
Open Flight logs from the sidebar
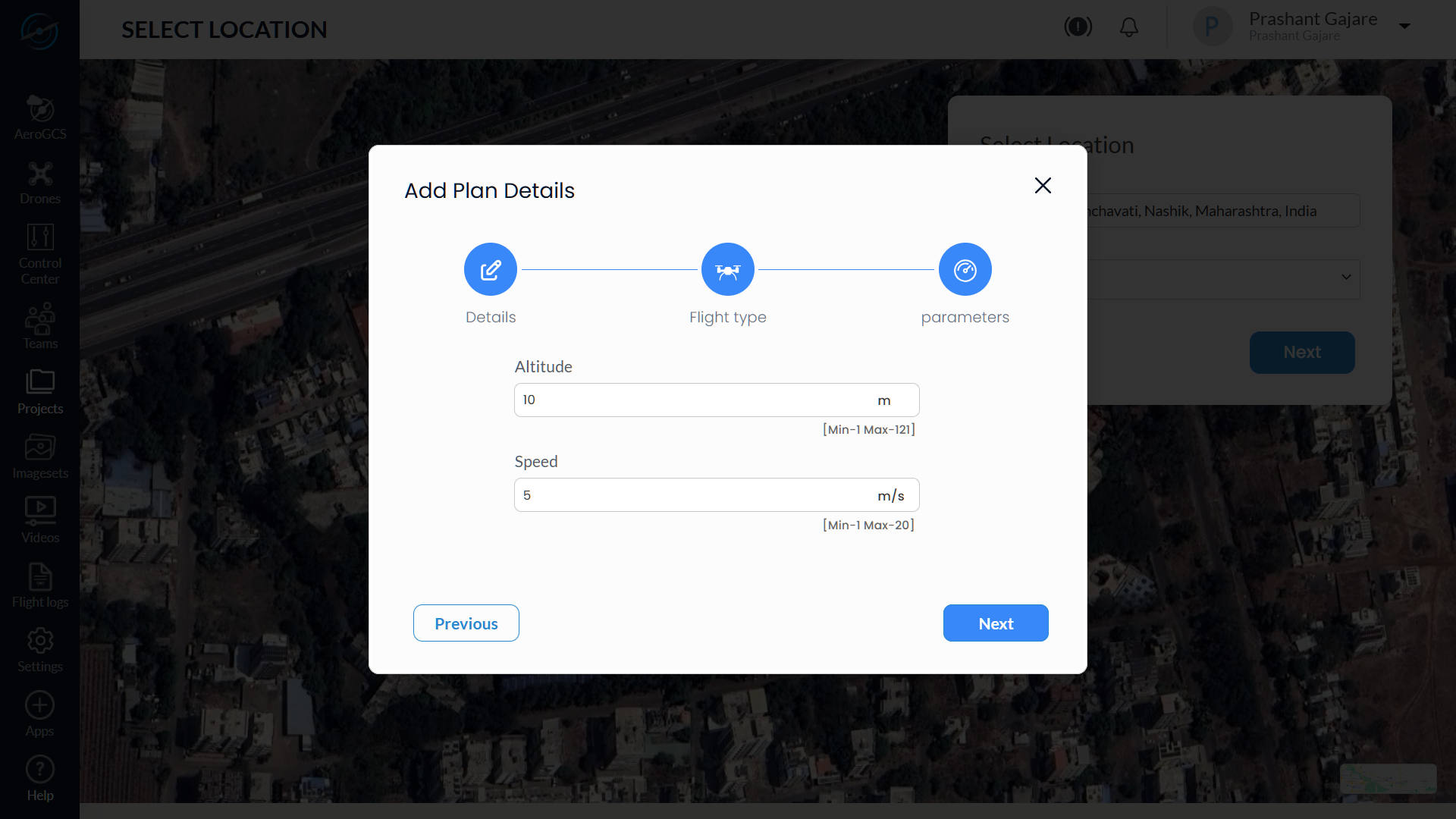(x=40, y=585)
